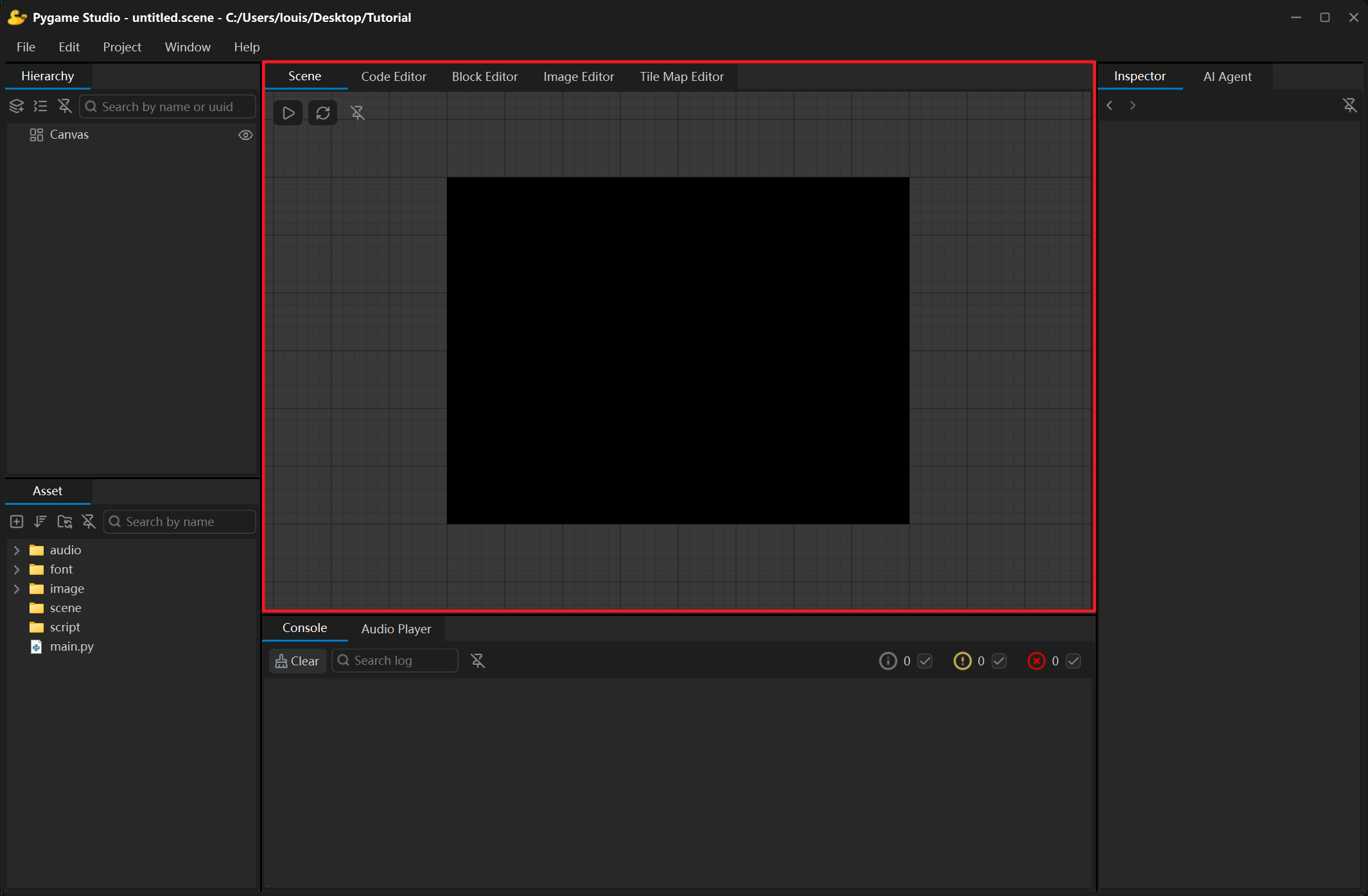Clear the console log
1368x896 pixels.
point(297,661)
